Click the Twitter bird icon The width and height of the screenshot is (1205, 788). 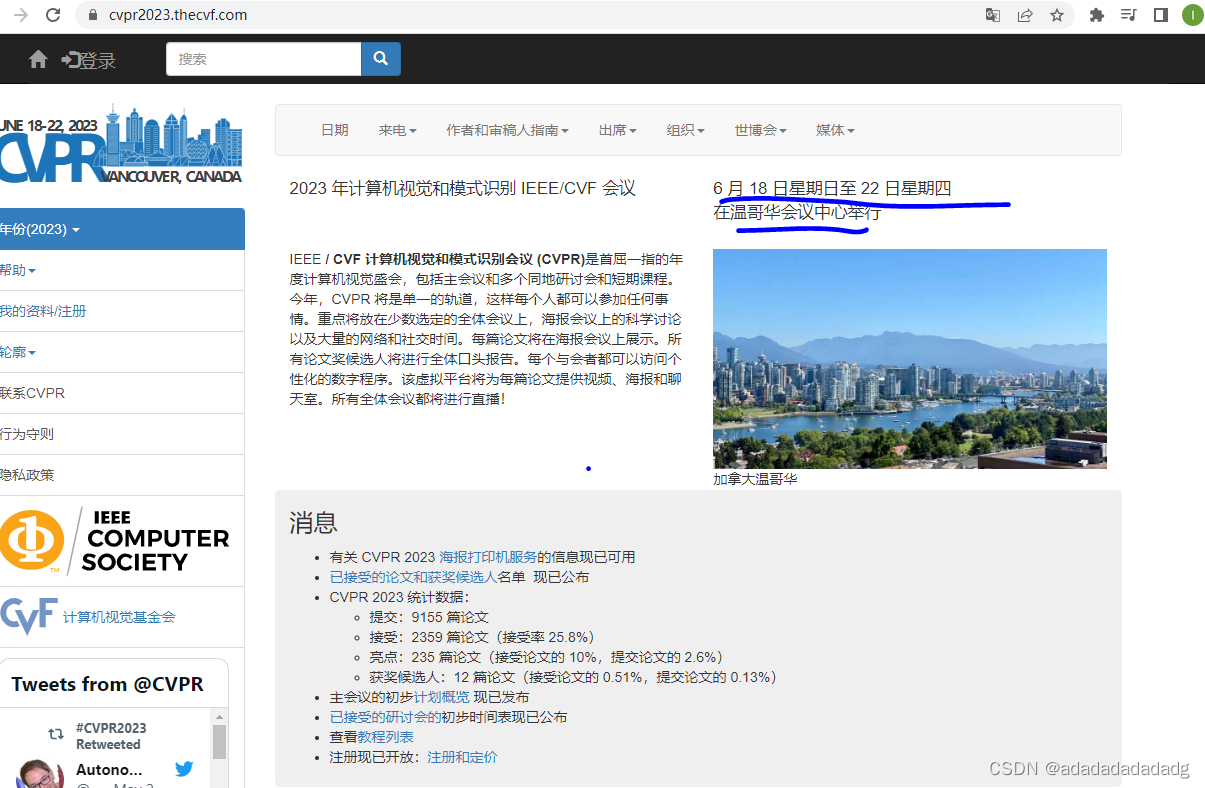point(184,769)
